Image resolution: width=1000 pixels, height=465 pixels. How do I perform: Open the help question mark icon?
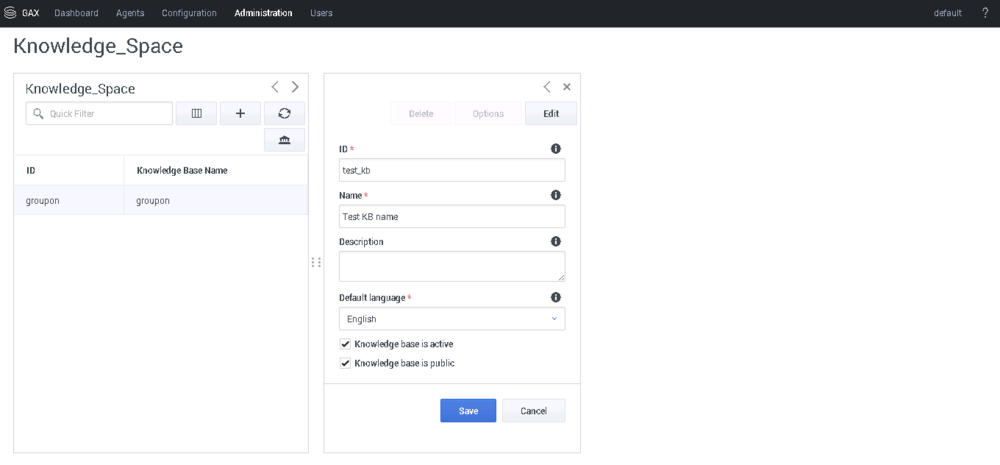(x=985, y=13)
